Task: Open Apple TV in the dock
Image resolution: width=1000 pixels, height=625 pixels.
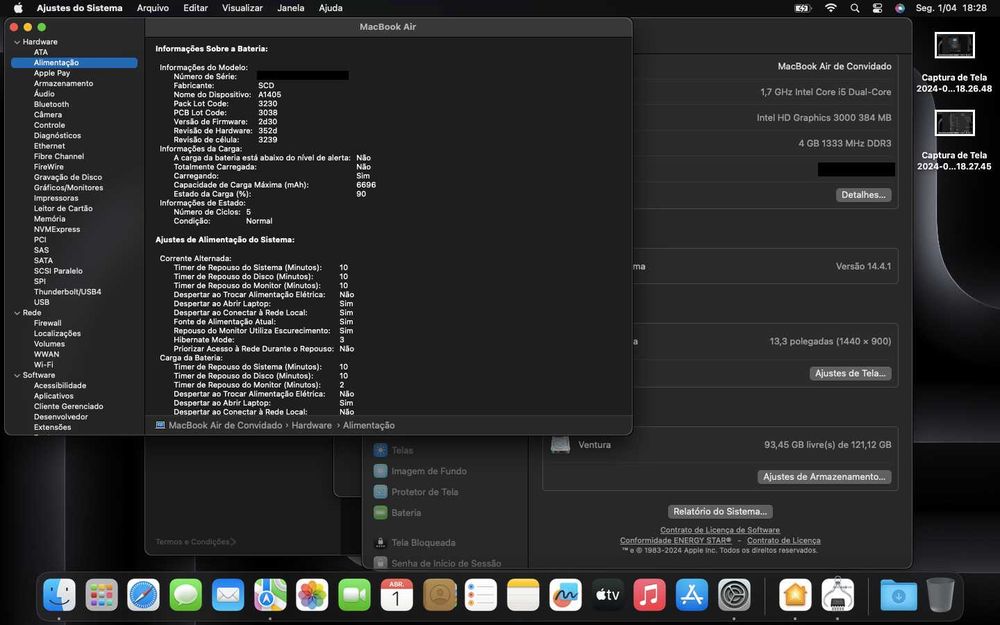Action: tap(607, 595)
